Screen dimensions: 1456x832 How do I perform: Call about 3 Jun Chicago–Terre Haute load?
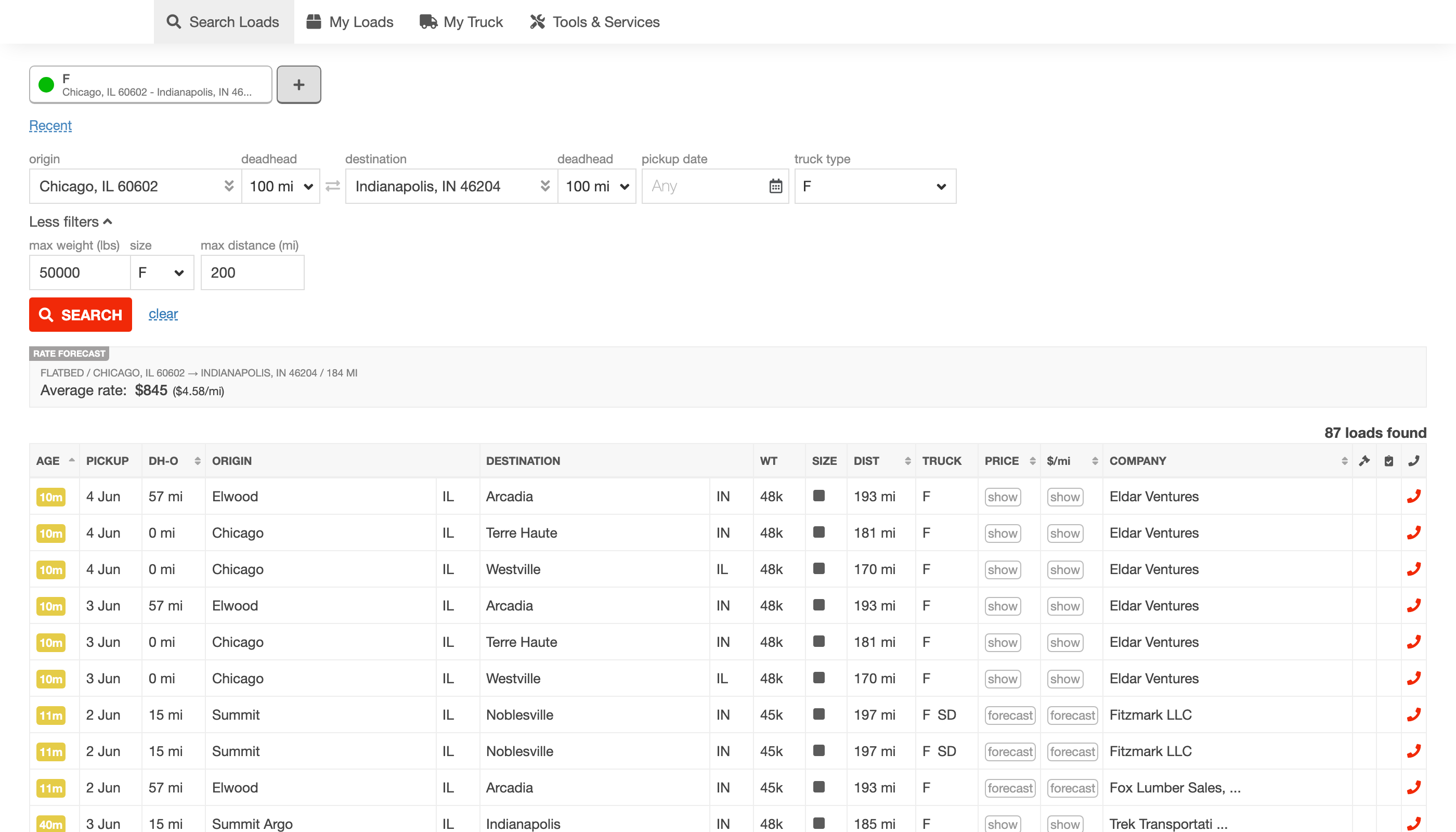tap(1414, 642)
